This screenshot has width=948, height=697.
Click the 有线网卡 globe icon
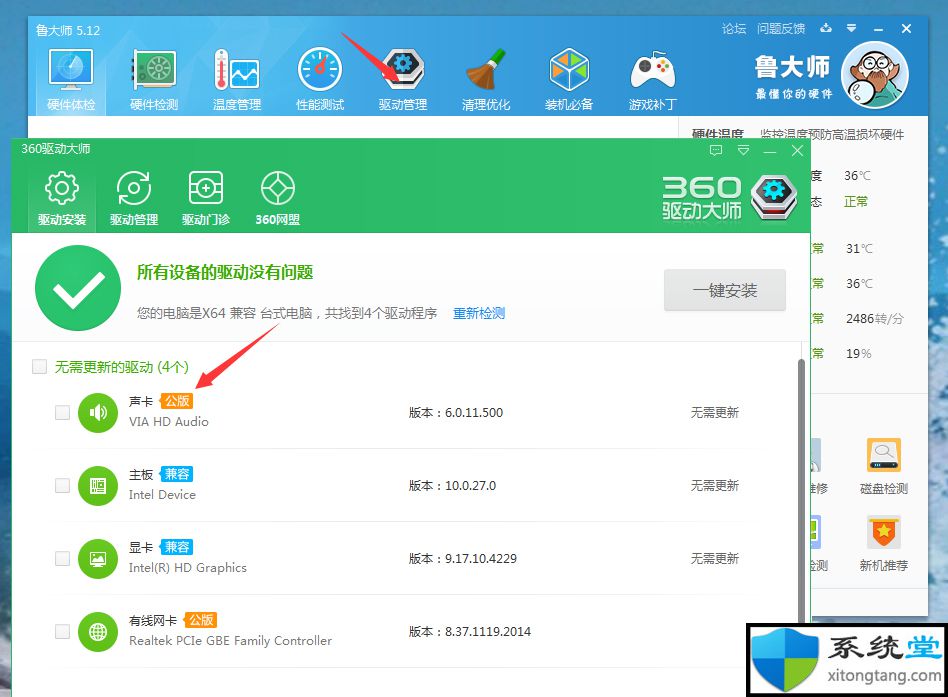pos(98,632)
